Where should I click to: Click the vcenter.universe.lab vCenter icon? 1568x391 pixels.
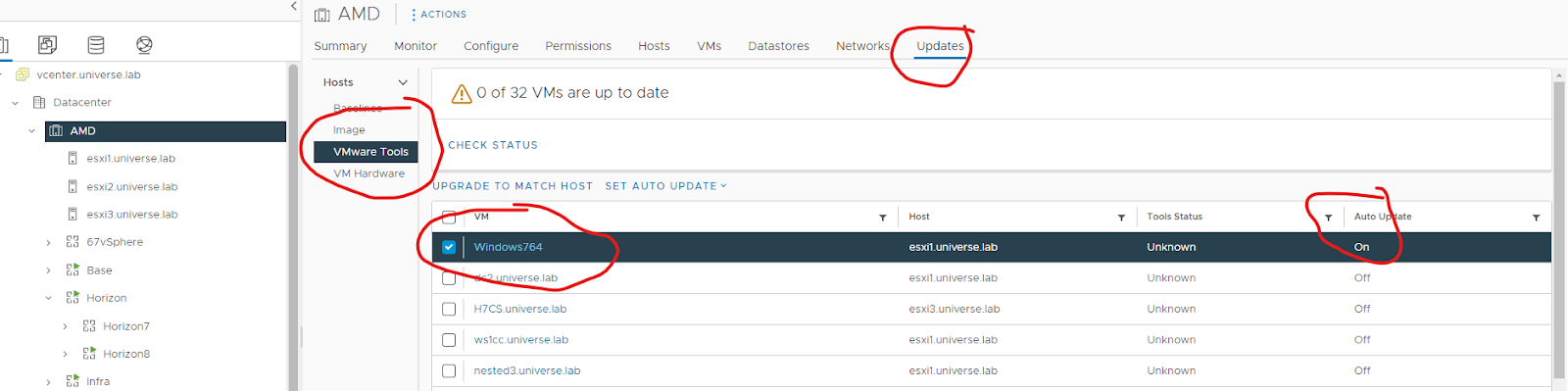click(23, 74)
